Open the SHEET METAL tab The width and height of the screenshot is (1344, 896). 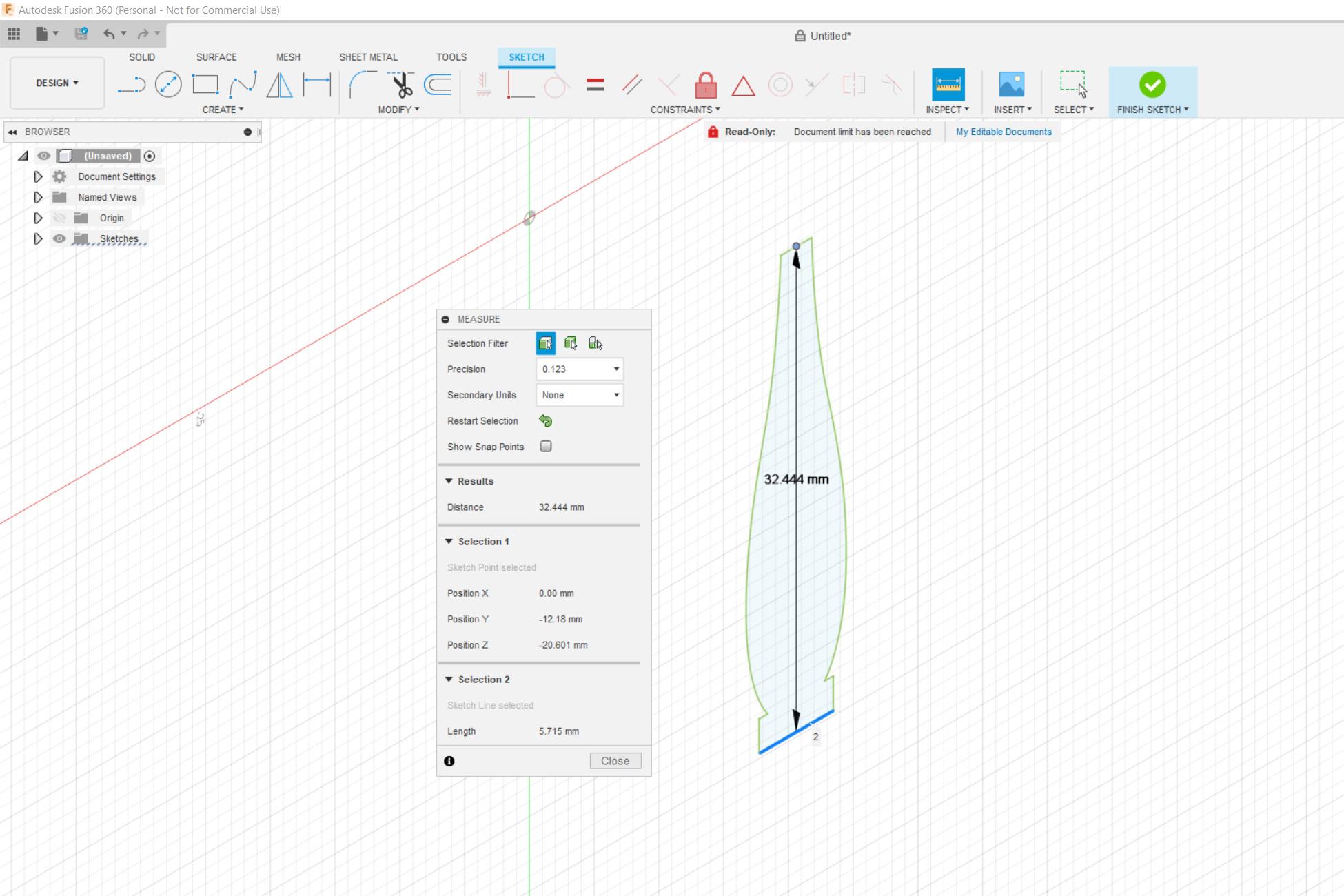[x=368, y=57]
